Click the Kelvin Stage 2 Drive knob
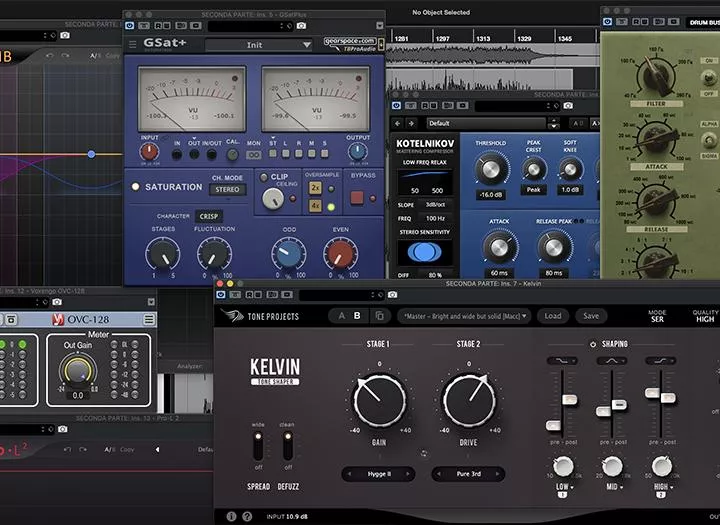 [x=469, y=400]
